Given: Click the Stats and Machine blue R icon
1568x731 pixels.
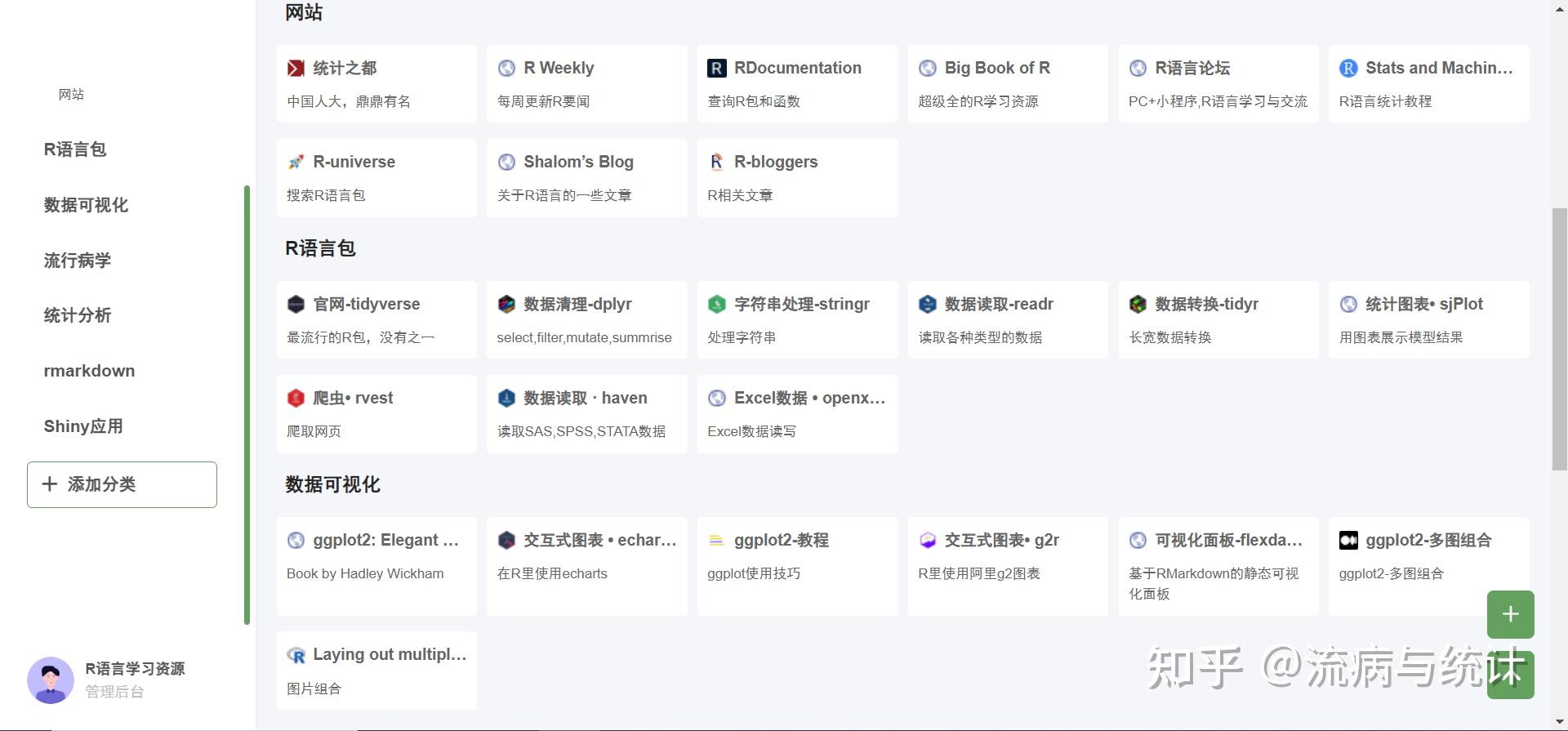Looking at the screenshot, I should tap(1348, 69).
